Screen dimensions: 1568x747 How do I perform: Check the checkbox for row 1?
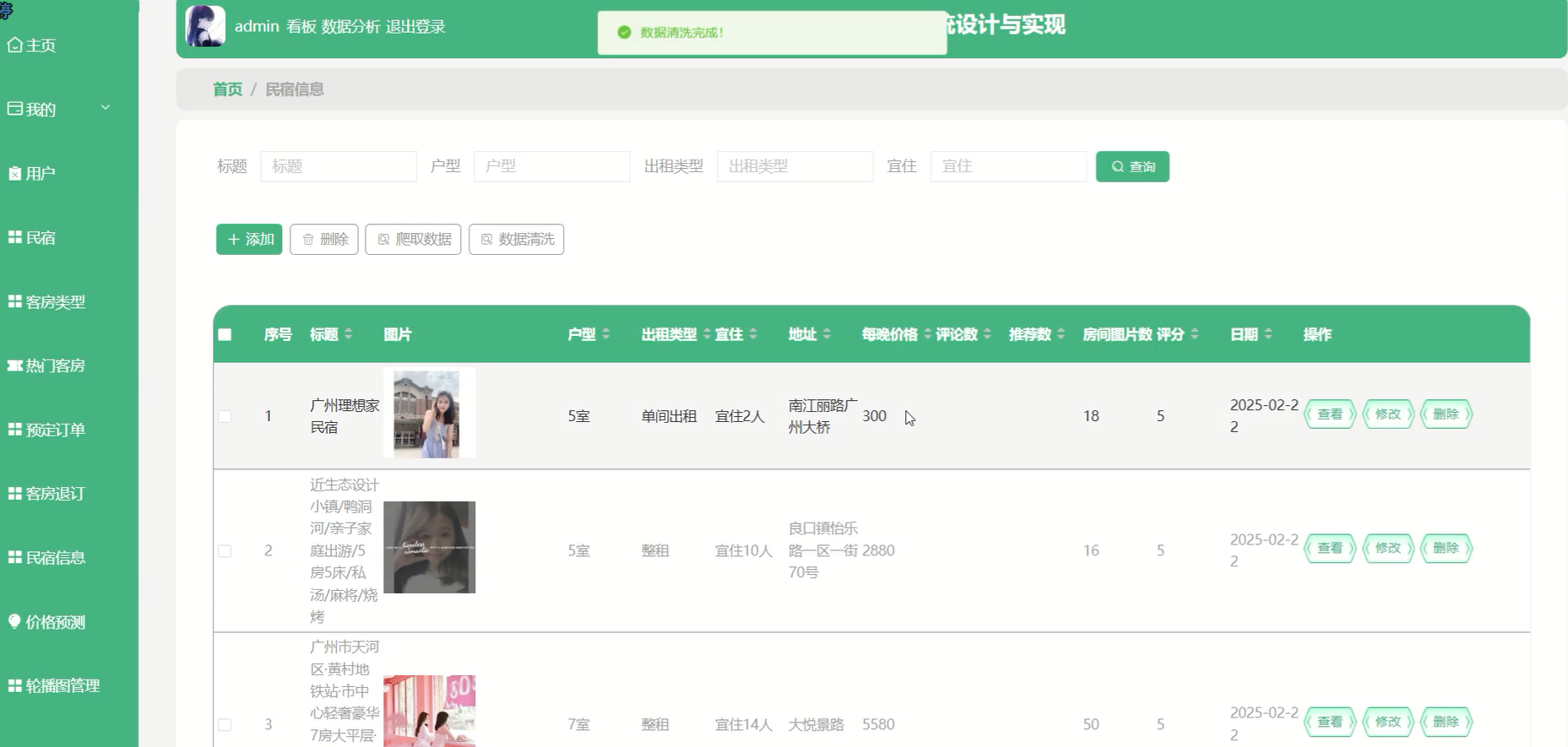click(225, 416)
